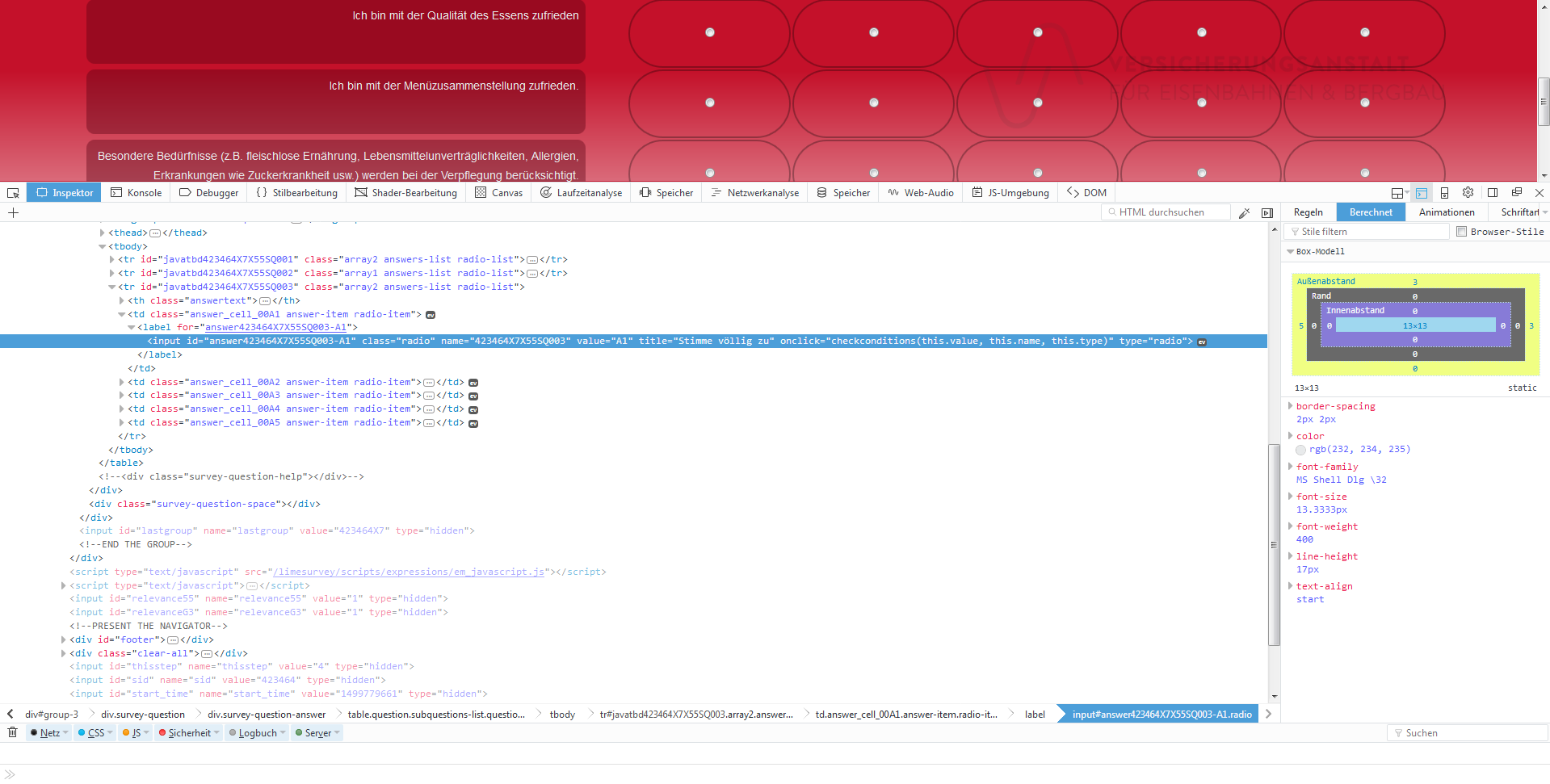Expand the thead element node
1550x784 pixels.
coord(103,233)
